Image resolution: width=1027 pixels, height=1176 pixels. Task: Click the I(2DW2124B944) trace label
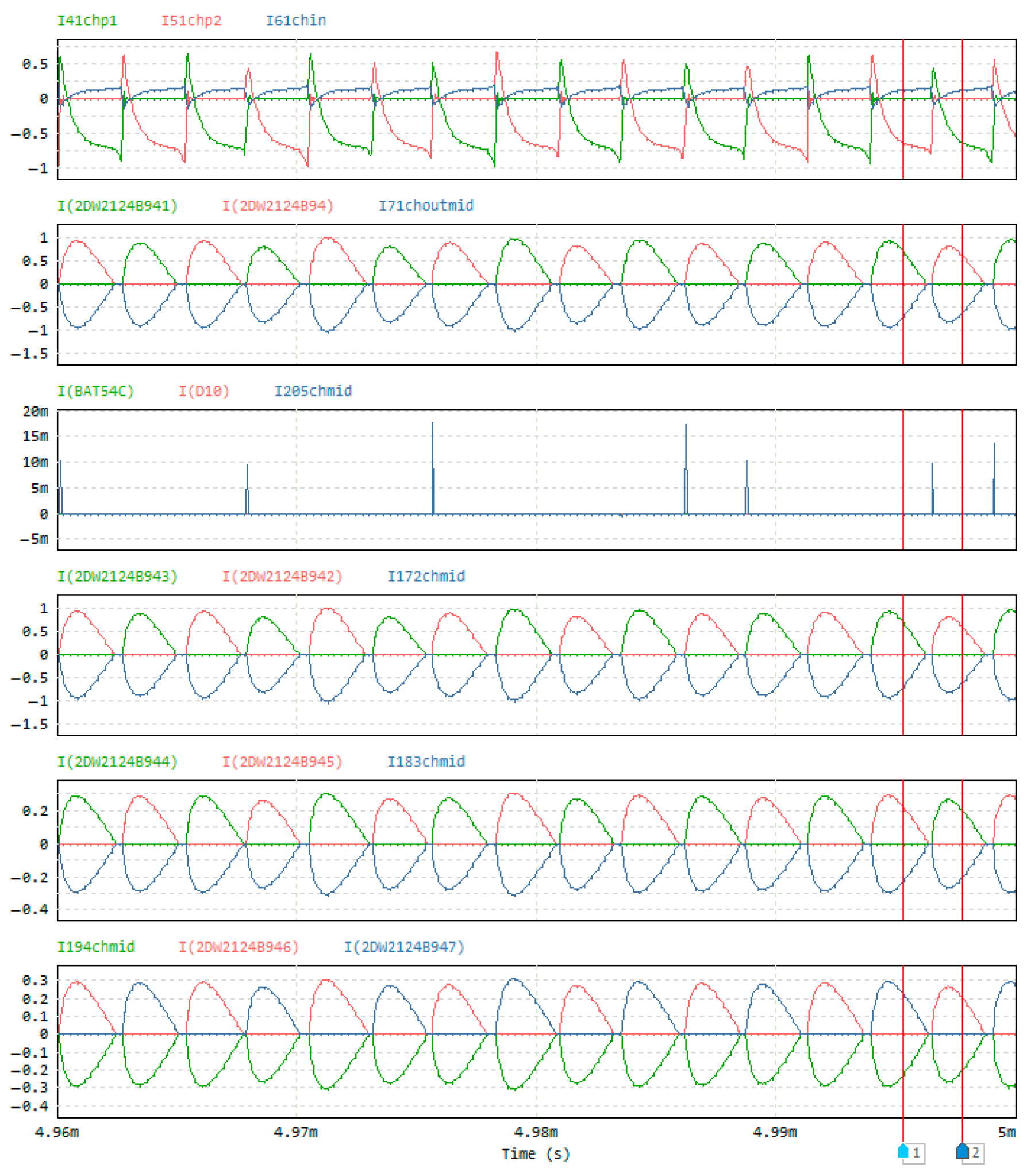[117, 761]
